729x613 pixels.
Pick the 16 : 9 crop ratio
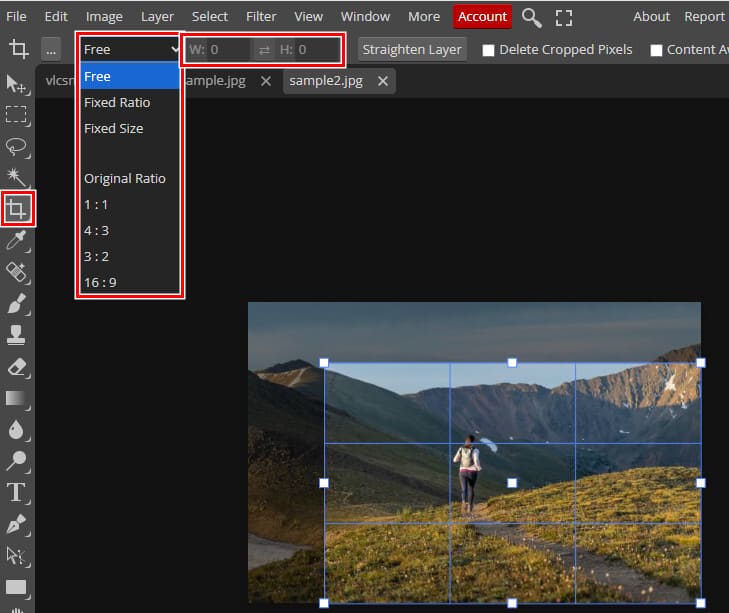pyautogui.click(x=130, y=282)
